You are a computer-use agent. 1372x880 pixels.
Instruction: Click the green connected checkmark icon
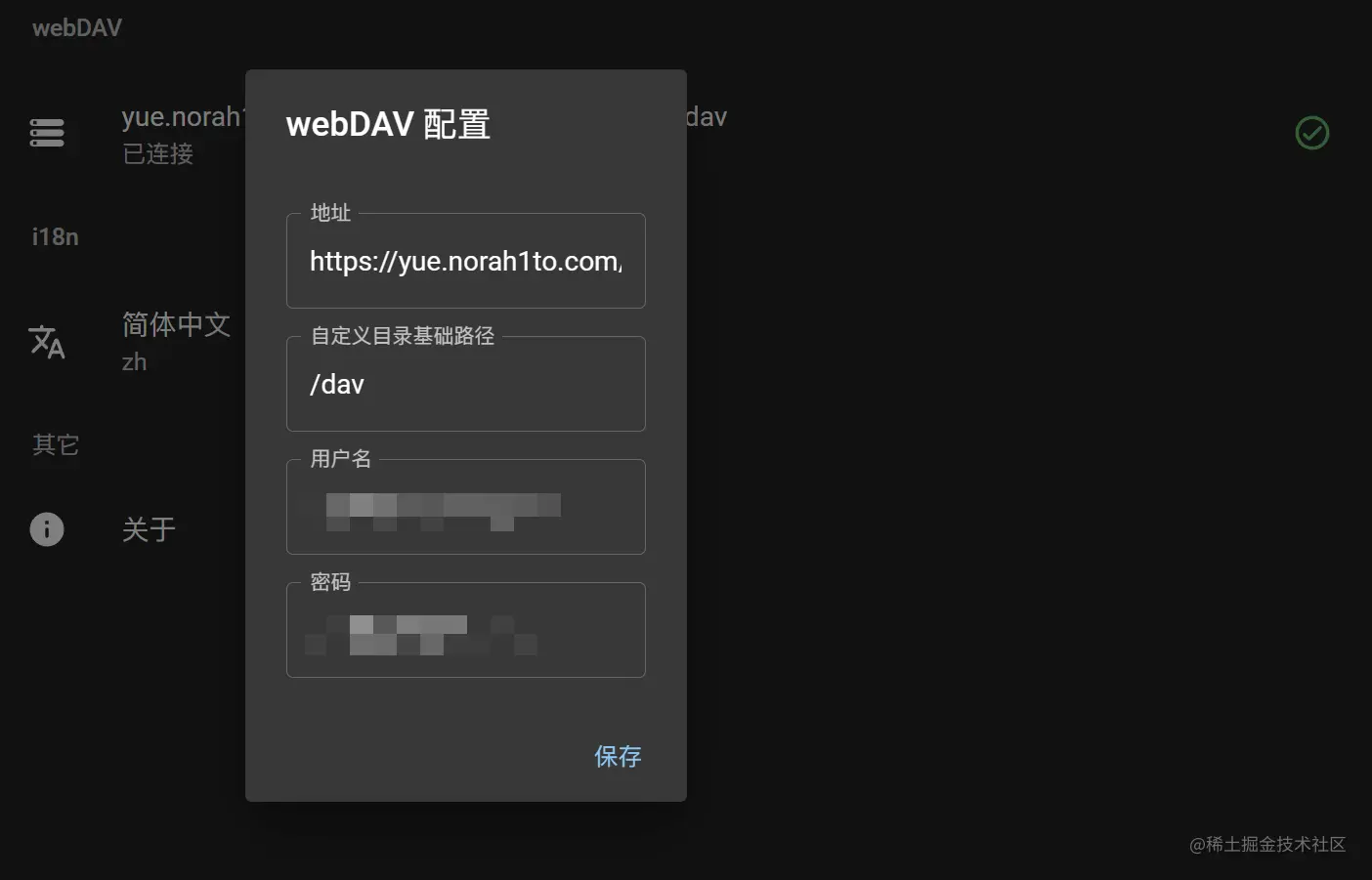pos(1311,133)
